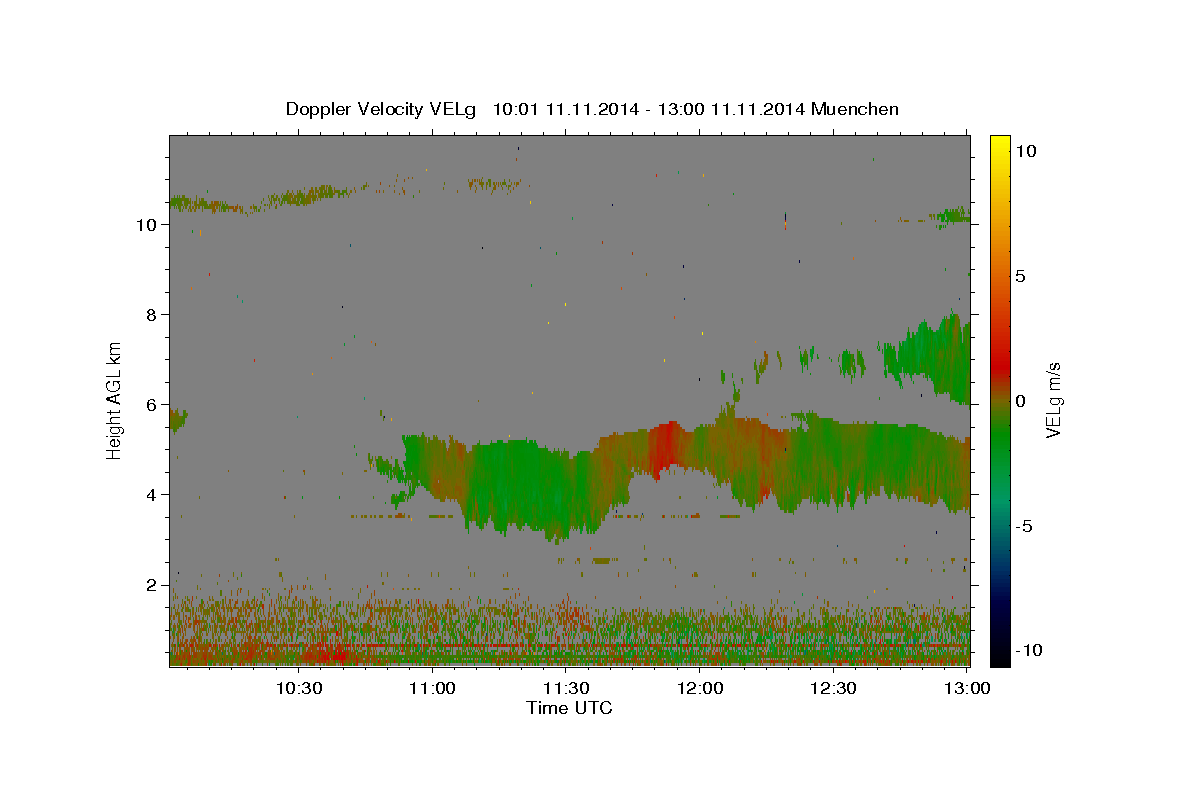This screenshot has height=800, width=1200.
Task: Click the height tick label 2
Action: (x=152, y=585)
